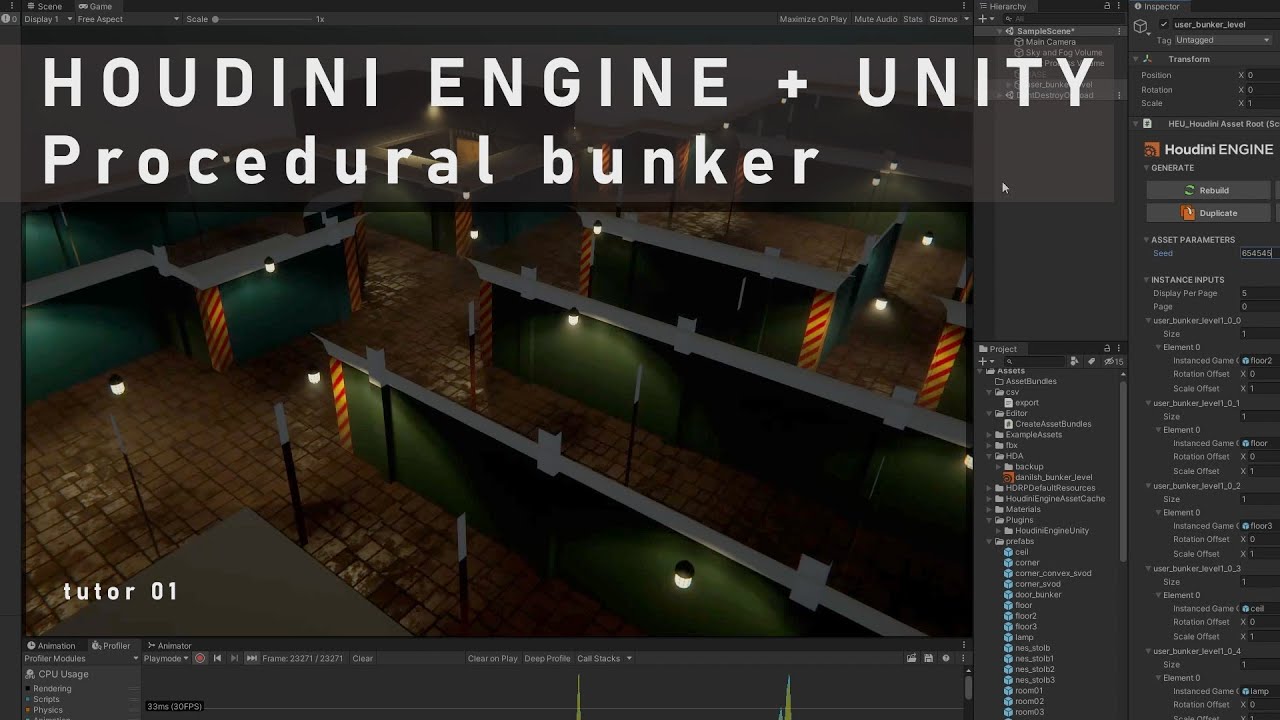Open Profiler Modules dropdown
The image size is (1280, 720).
(82, 658)
